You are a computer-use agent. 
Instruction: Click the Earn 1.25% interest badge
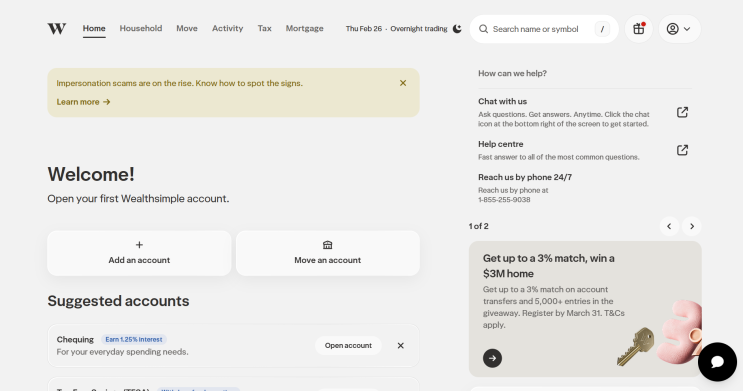coord(134,339)
